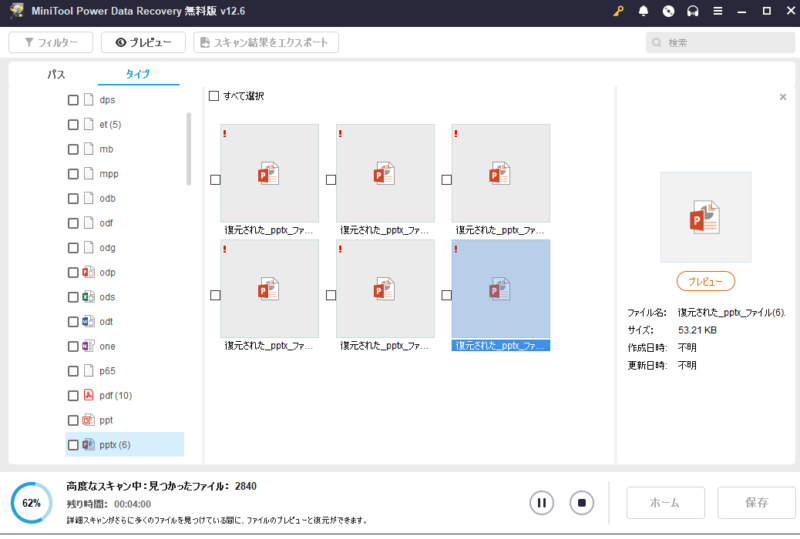Click the 保存 button

click(756, 503)
